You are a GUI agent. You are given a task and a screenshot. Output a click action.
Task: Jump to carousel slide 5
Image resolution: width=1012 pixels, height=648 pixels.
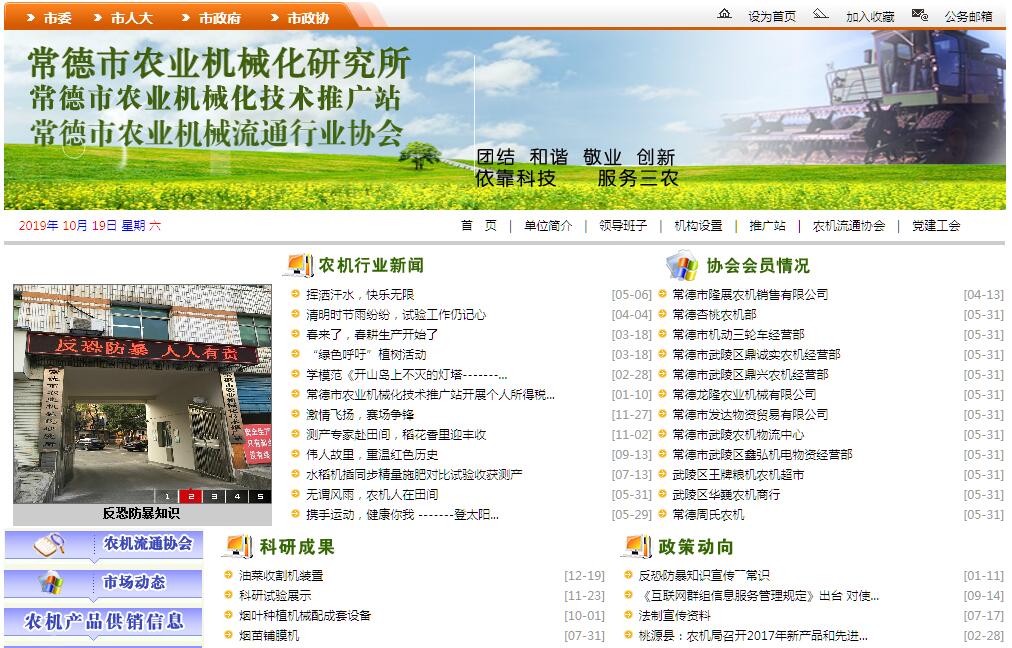coord(259,496)
